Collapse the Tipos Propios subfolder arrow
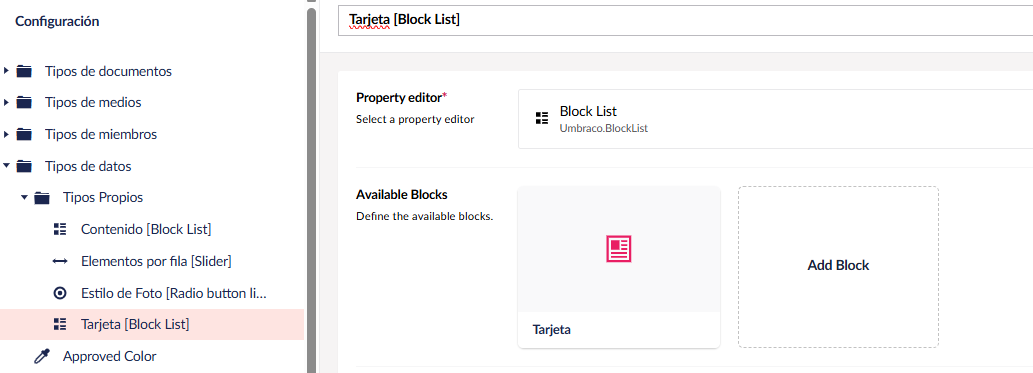Viewport: 1033px width, 373px height. 24,198
